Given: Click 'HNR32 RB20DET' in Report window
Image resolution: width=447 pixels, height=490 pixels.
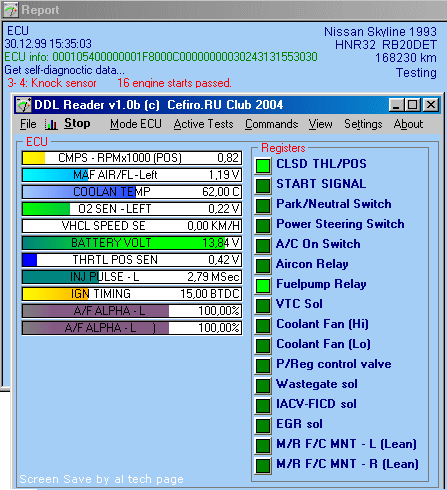Looking at the screenshot, I should [386, 45].
